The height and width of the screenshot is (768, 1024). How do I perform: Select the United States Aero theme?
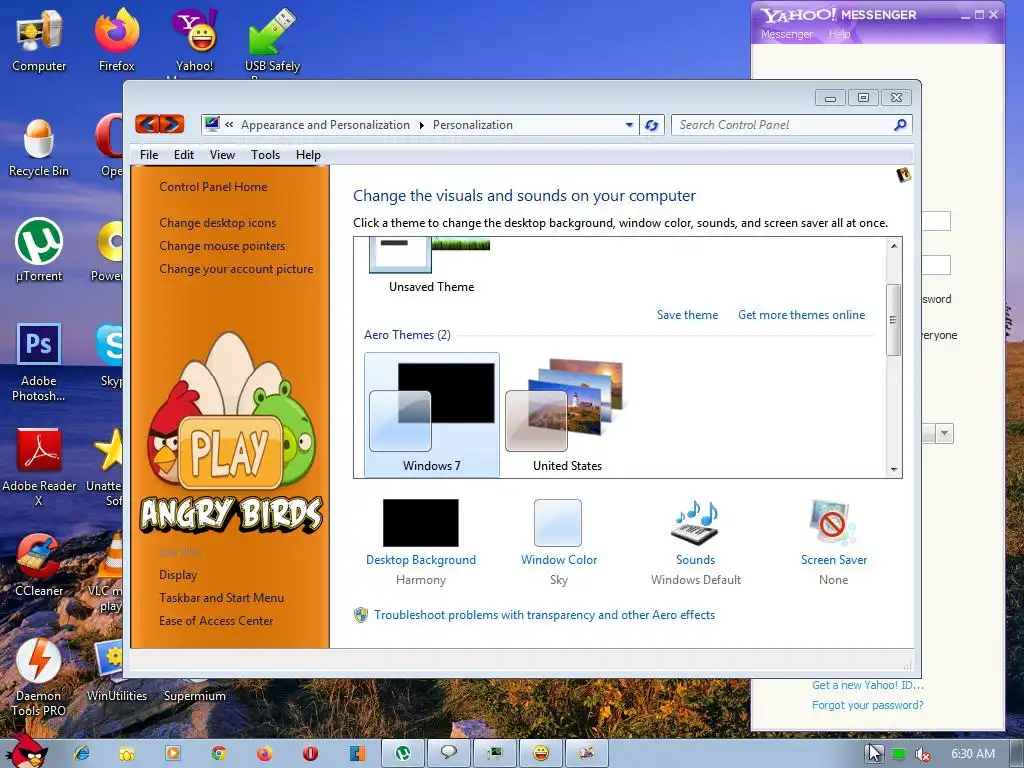567,415
